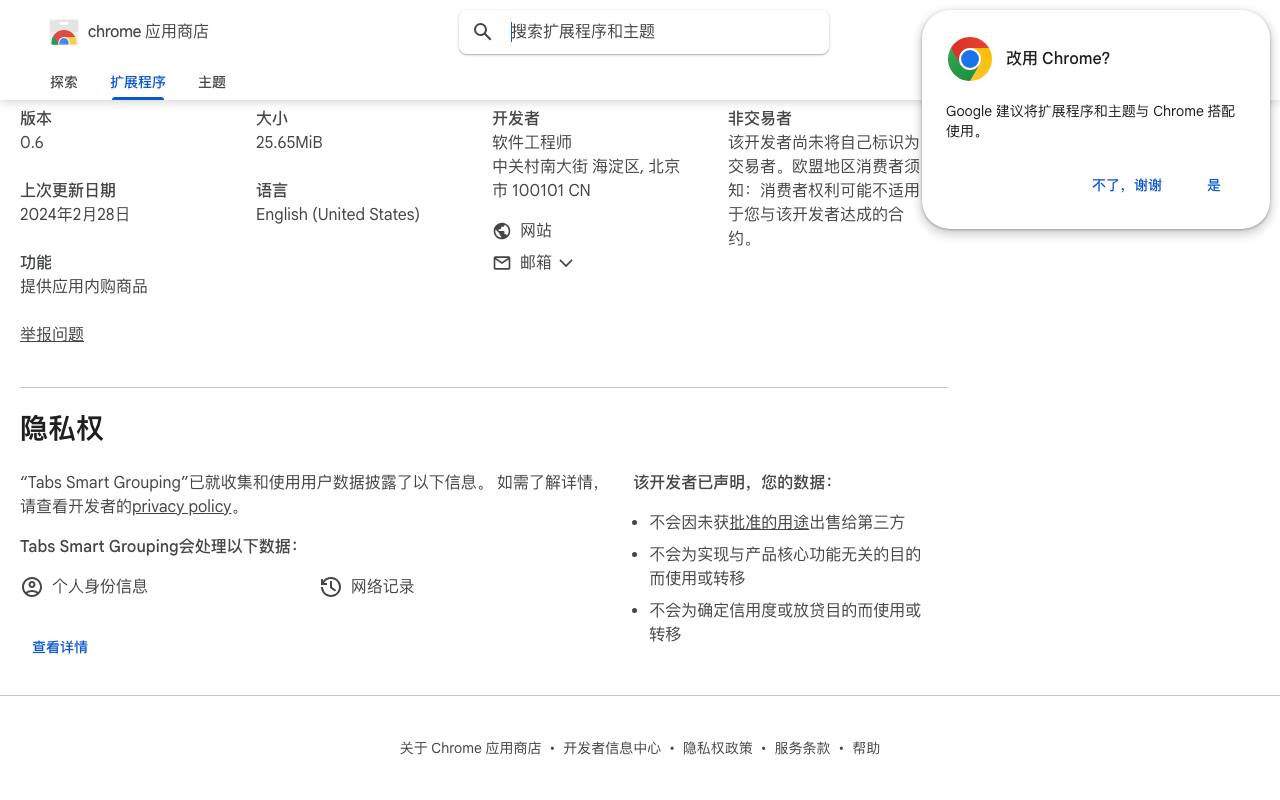1280x800 pixels.
Task: Click the popup message starting Google 建议
Action: click(1091, 121)
